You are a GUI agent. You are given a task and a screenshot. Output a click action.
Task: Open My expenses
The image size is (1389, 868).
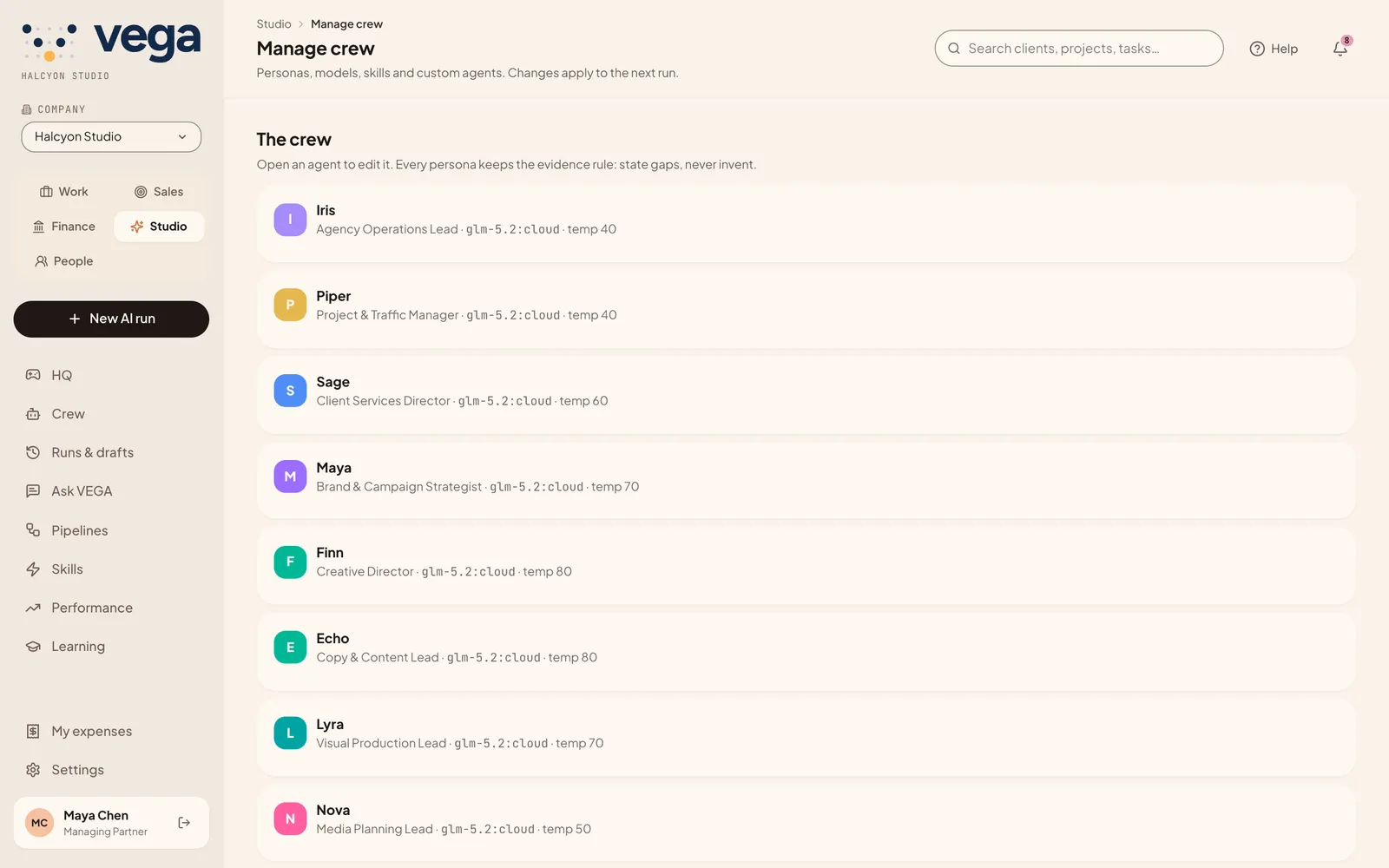click(x=111, y=731)
